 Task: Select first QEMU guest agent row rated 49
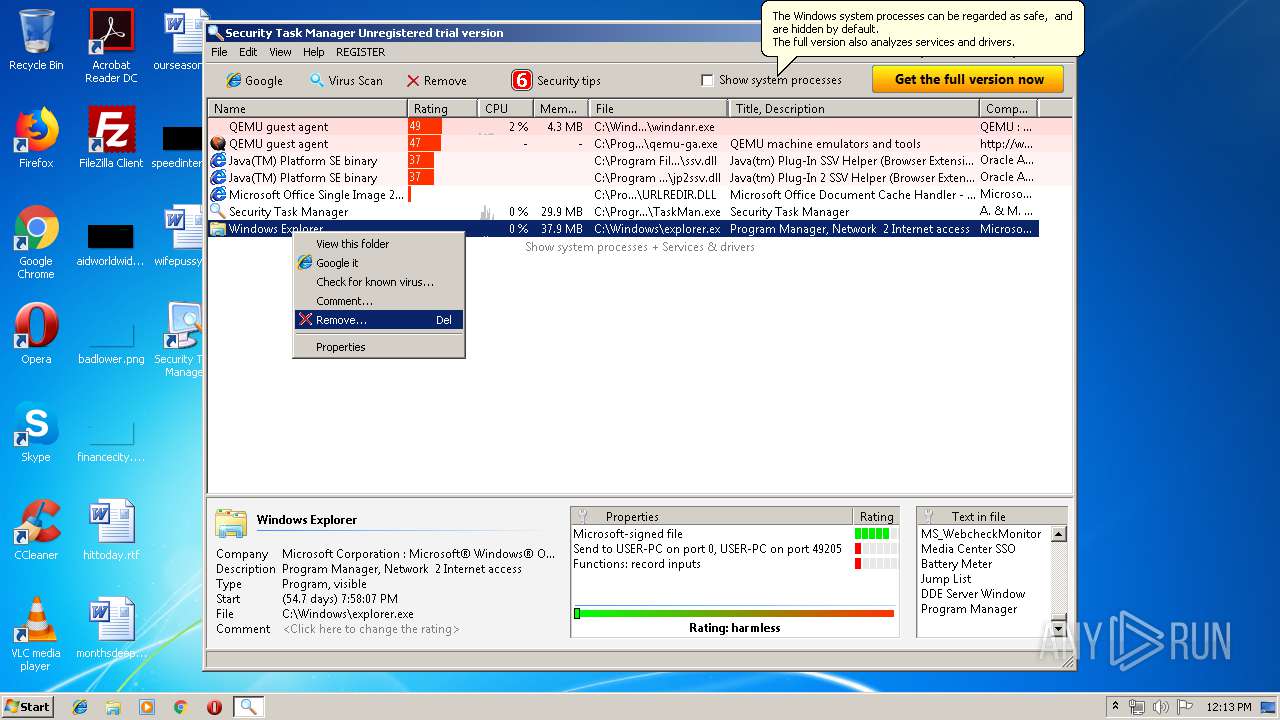(623, 127)
